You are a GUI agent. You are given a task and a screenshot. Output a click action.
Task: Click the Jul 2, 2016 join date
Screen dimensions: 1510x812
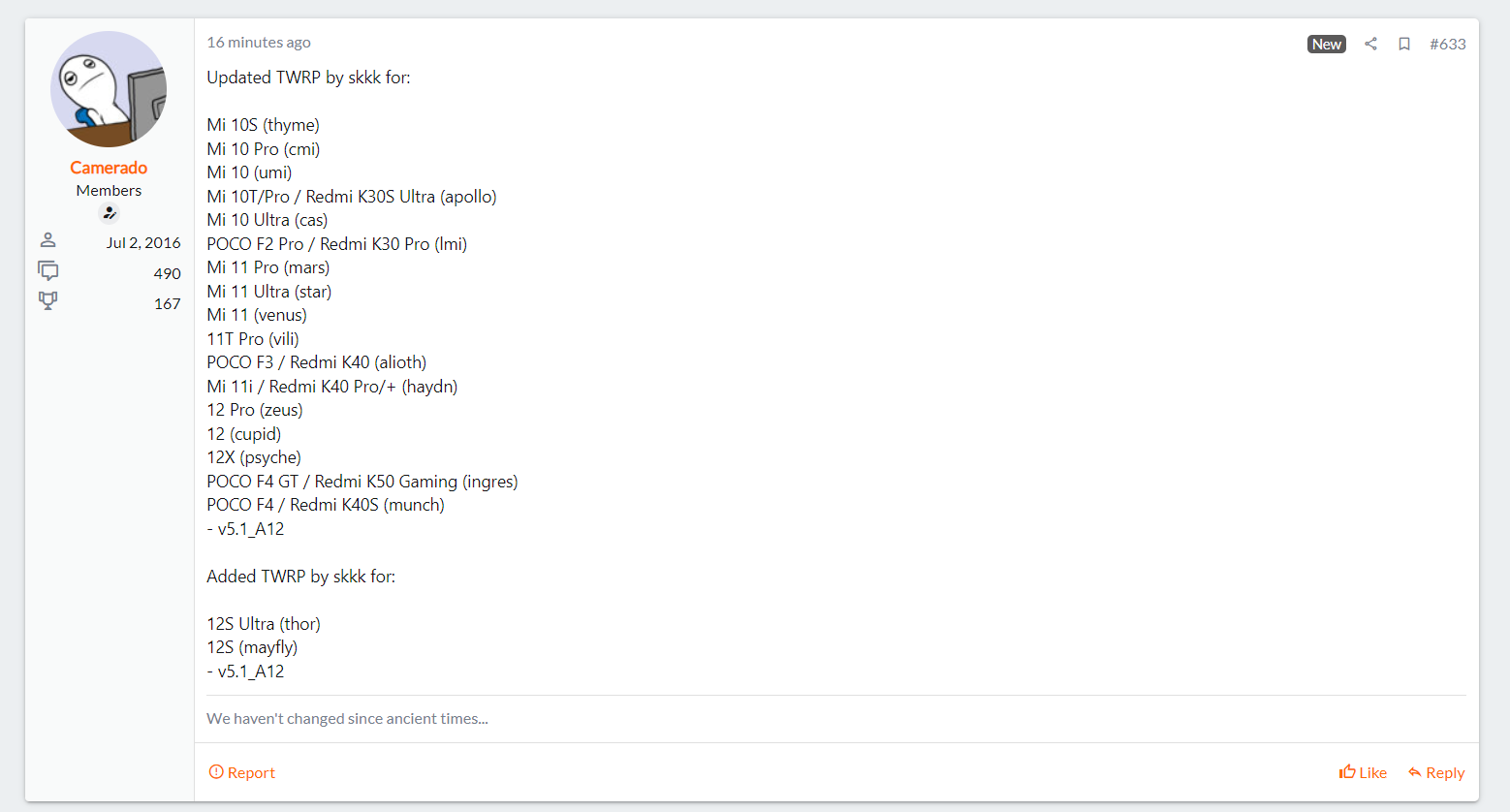point(143,242)
